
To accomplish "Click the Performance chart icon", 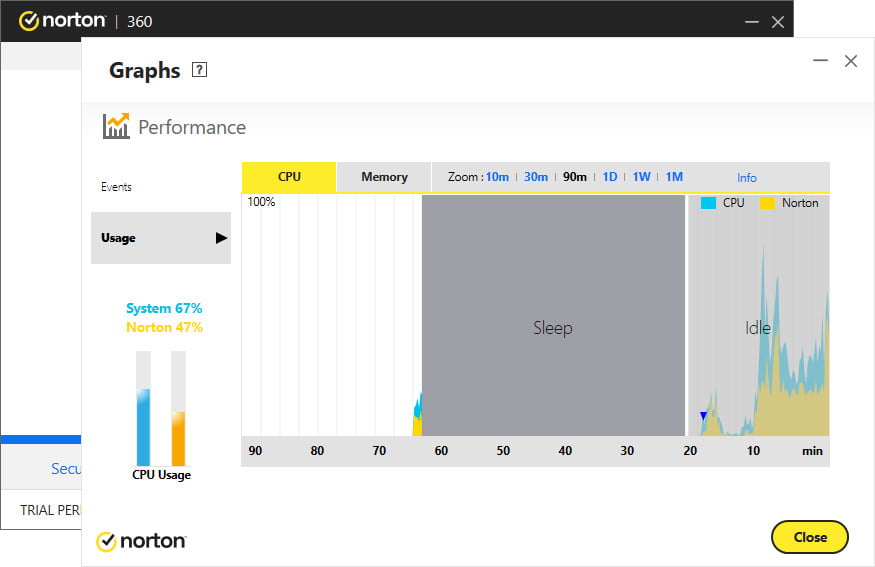I will [x=116, y=126].
